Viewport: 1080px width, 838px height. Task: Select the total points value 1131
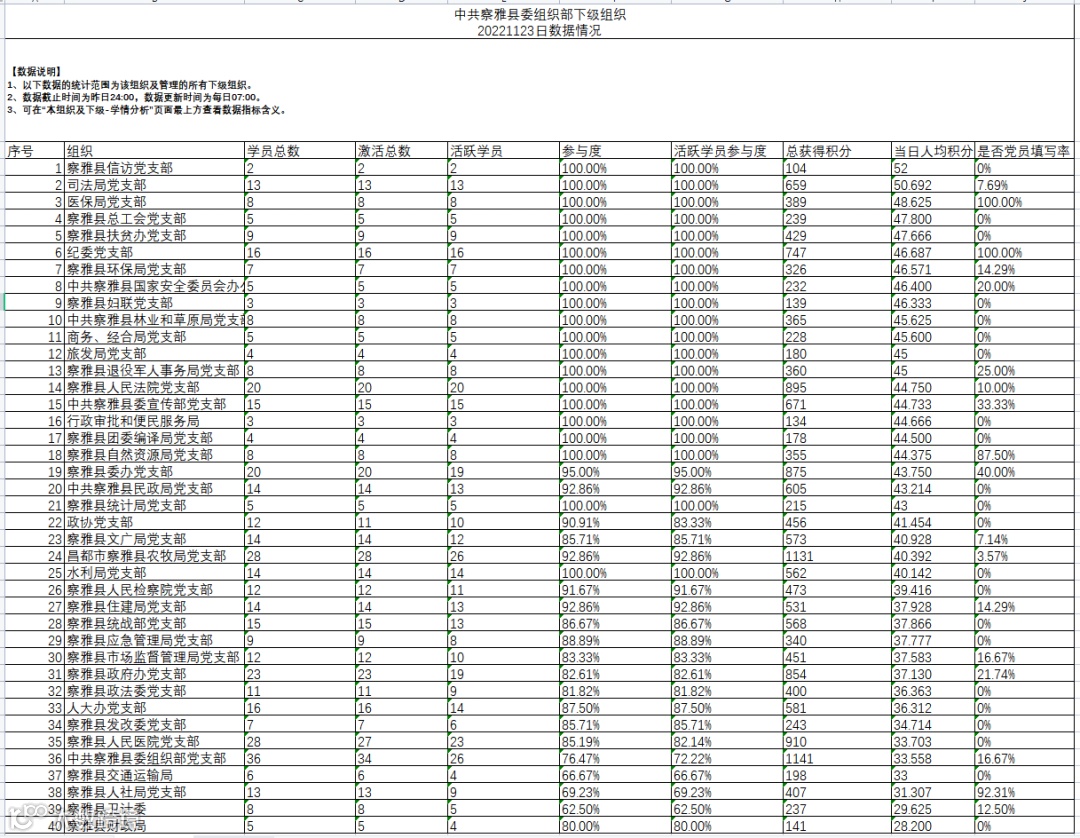click(838, 556)
